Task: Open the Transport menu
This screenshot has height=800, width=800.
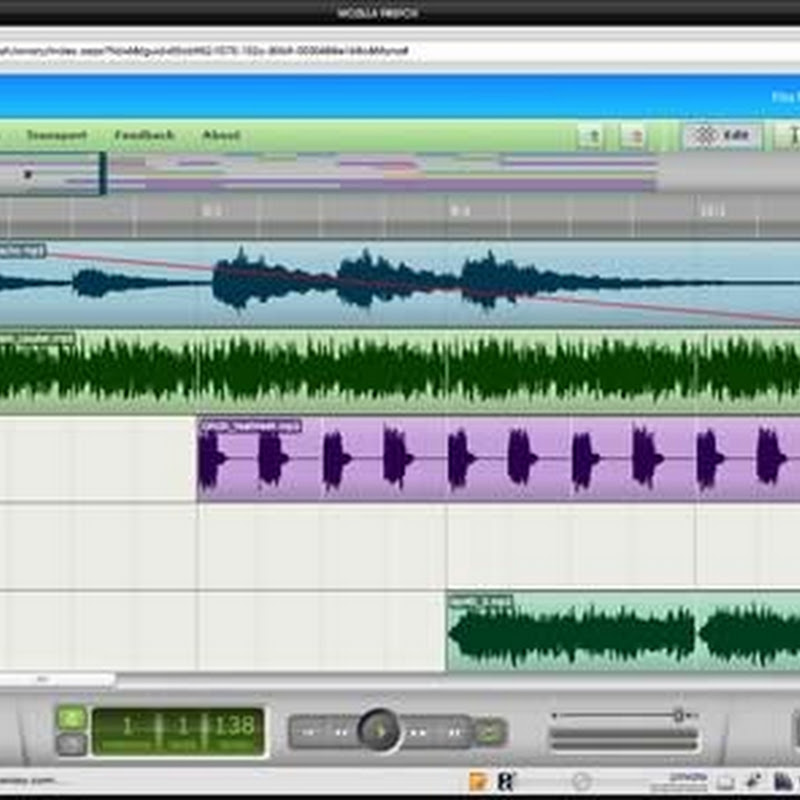Action: tap(56, 135)
